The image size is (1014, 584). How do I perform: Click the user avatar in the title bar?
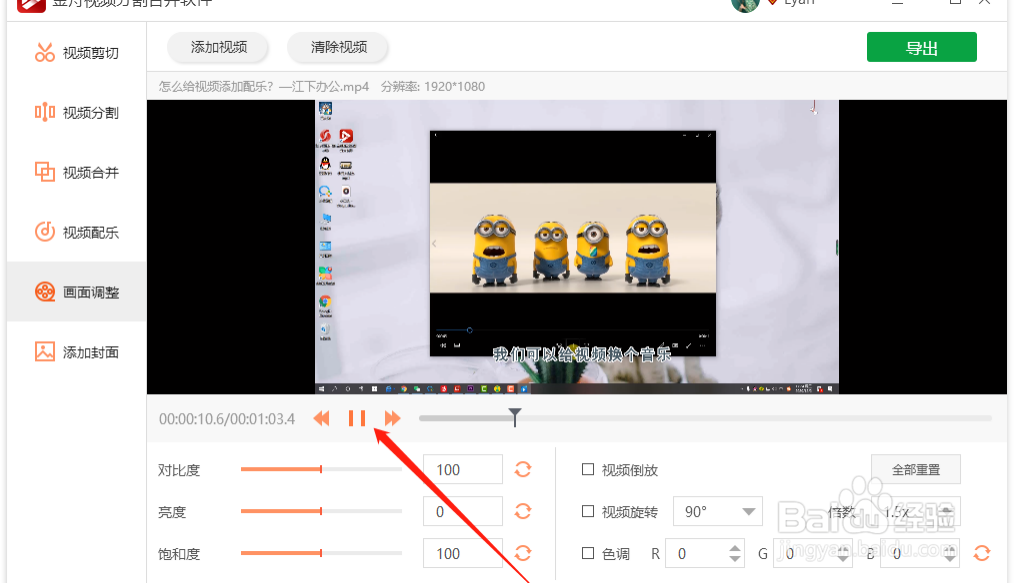pos(745,4)
